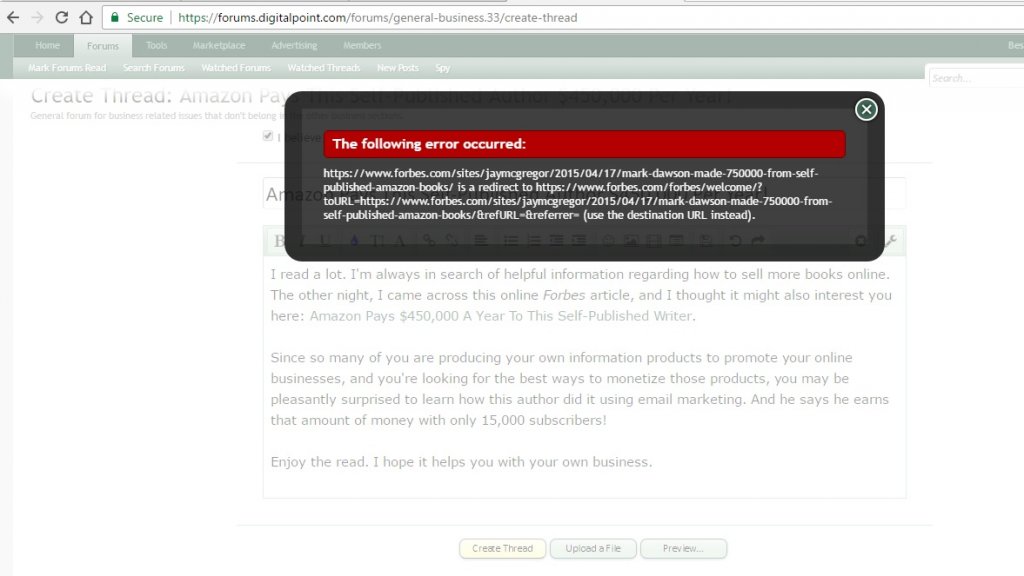Toggle Italic in the editor toolbar

pyautogui.click(x=302, y=241)
